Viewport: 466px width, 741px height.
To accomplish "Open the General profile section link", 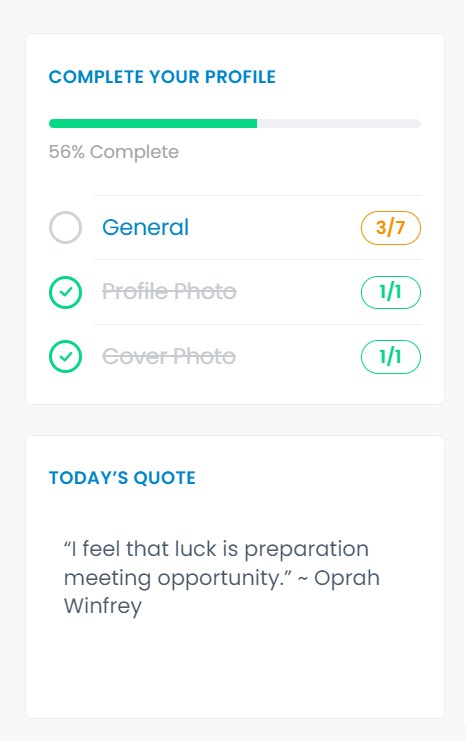I will pos(146,227).
